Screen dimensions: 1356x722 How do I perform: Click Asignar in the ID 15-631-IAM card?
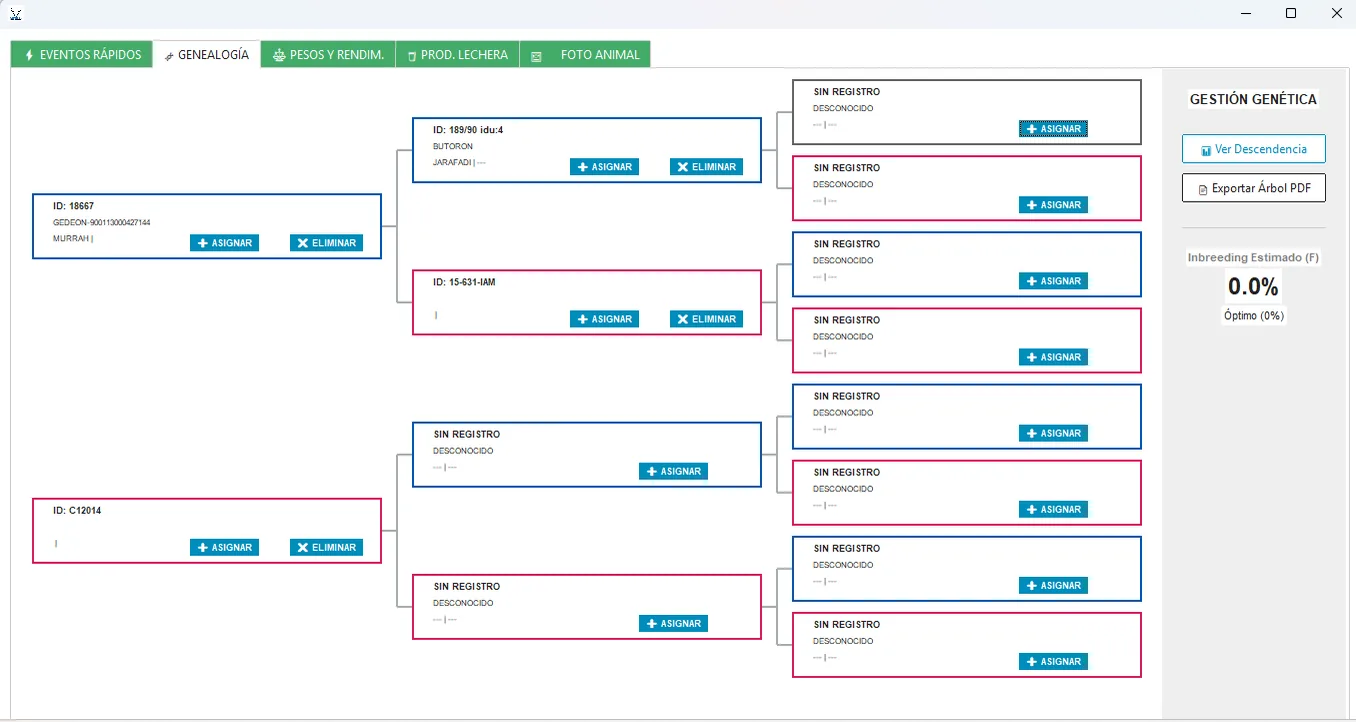click(604, 319)
